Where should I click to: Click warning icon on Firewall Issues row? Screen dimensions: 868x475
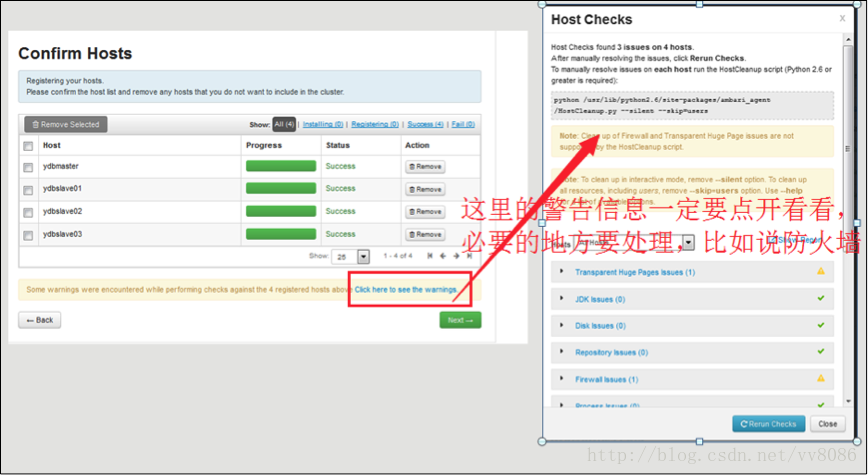[x=820, y=378]
